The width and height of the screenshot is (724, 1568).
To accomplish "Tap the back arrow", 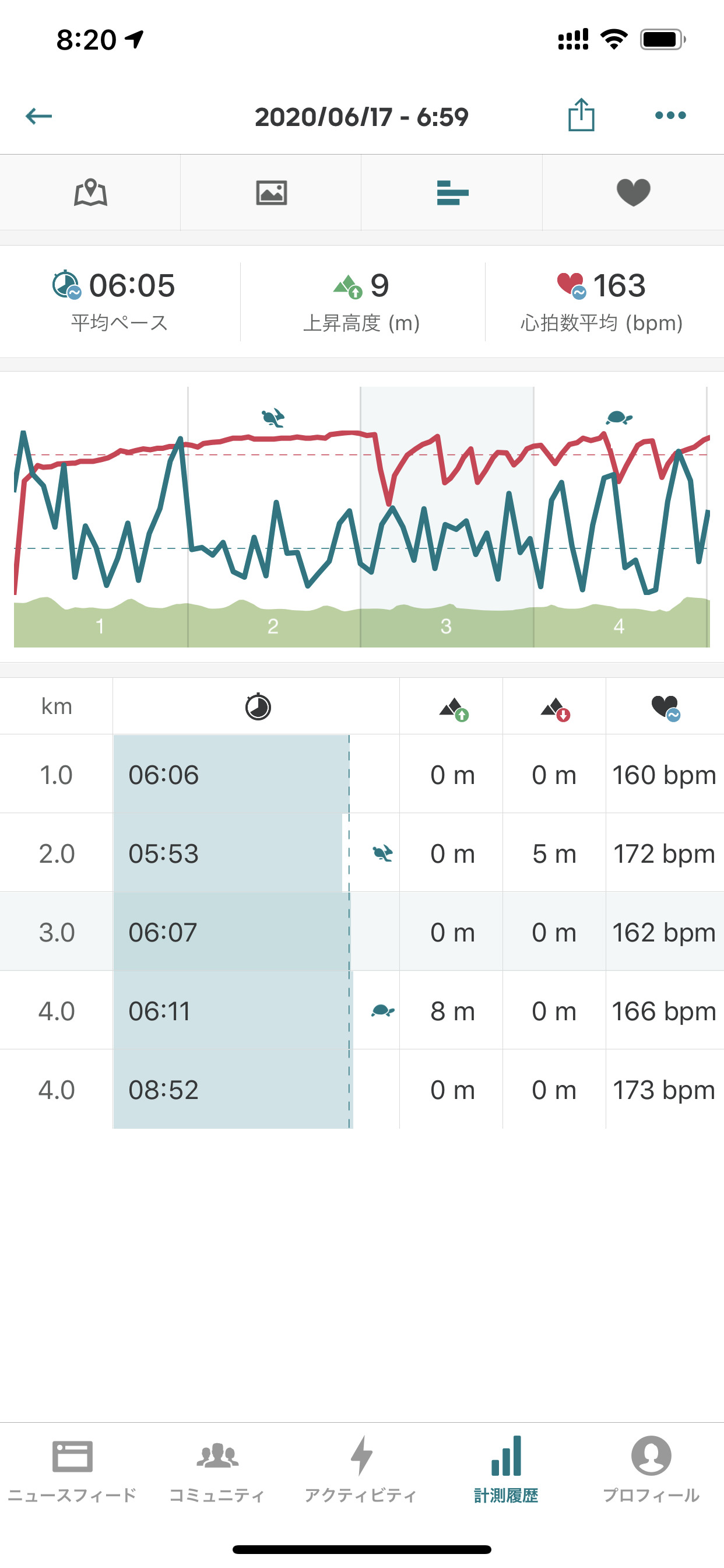I will coord(38,116).
